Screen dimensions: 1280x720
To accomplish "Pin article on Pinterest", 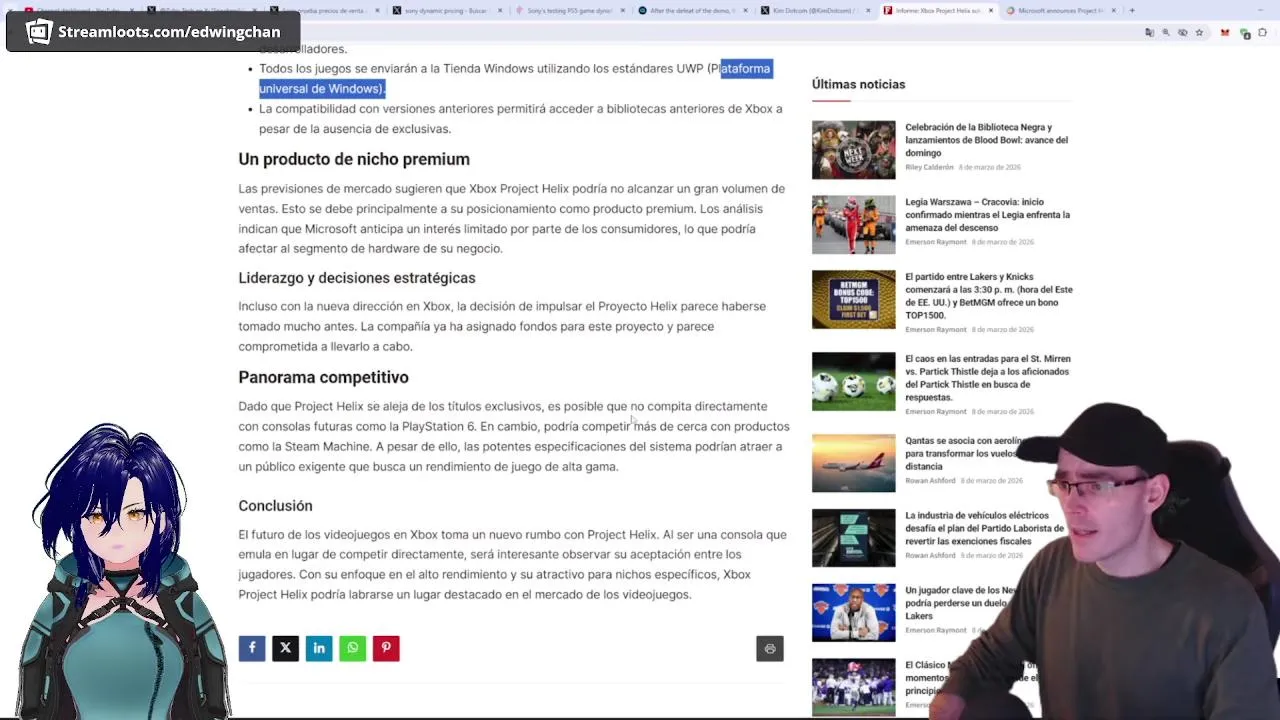I will click(386, 648).
